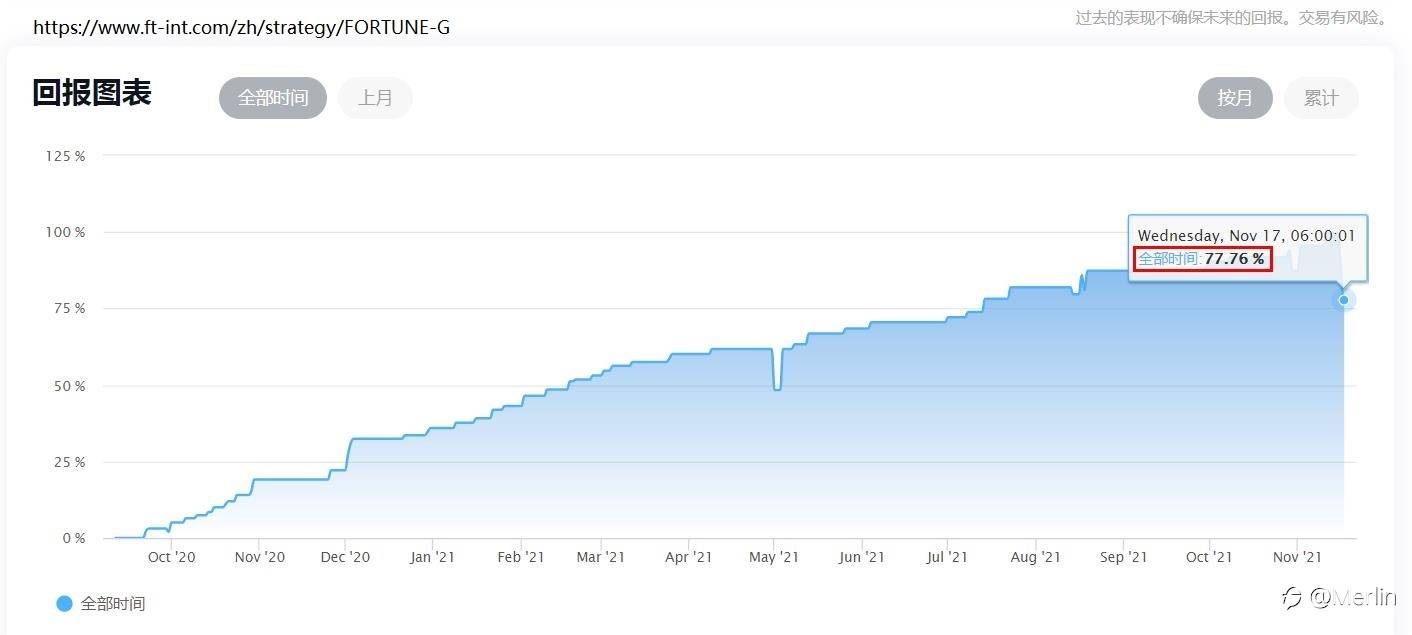
Task: Click the 0 % y-axis label
Action: [74, 538]
